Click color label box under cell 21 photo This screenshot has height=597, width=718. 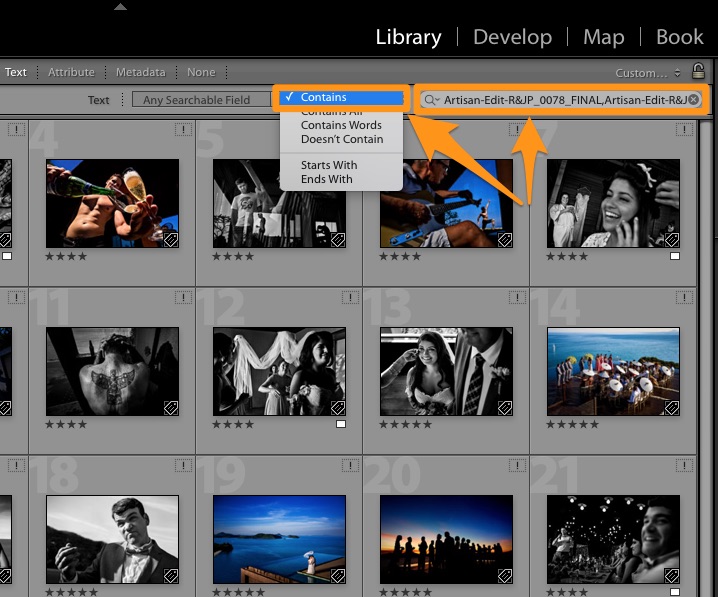pos(675,592)
